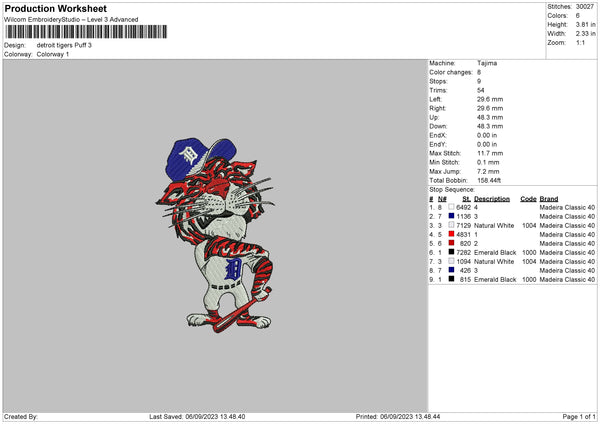Click 'Page 1 of 1' in the footer

[x=579, y=416]
